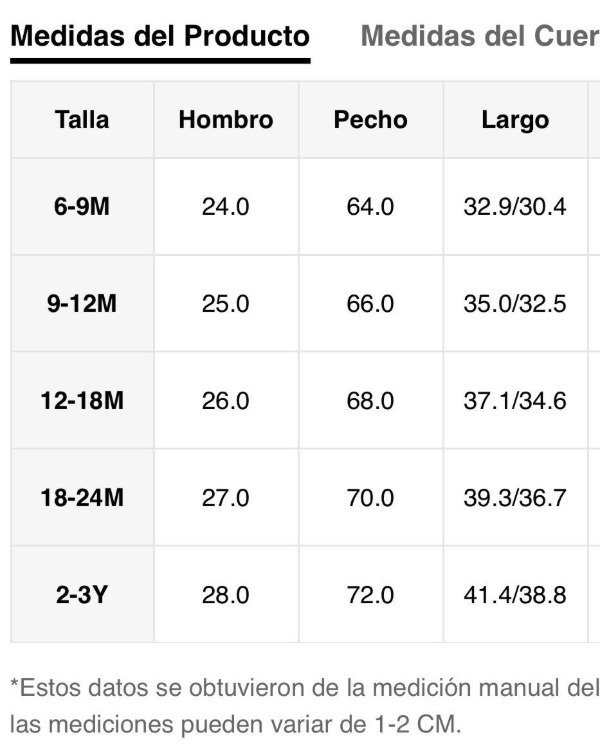Viewport: 600px width, 749px height.
Task: Click the 37.1/34.6 Largo value cell
Action: point(515,400)
